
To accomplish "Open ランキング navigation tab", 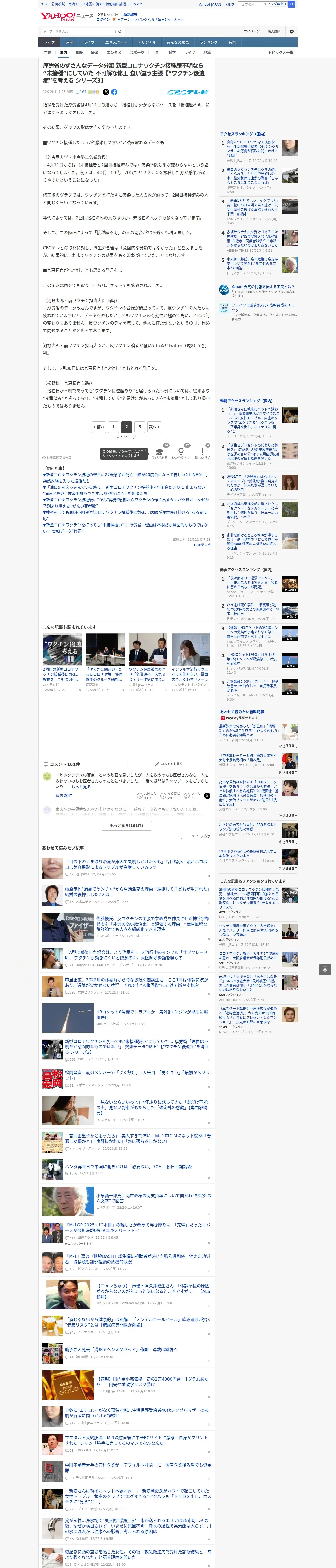I will 209,43.
